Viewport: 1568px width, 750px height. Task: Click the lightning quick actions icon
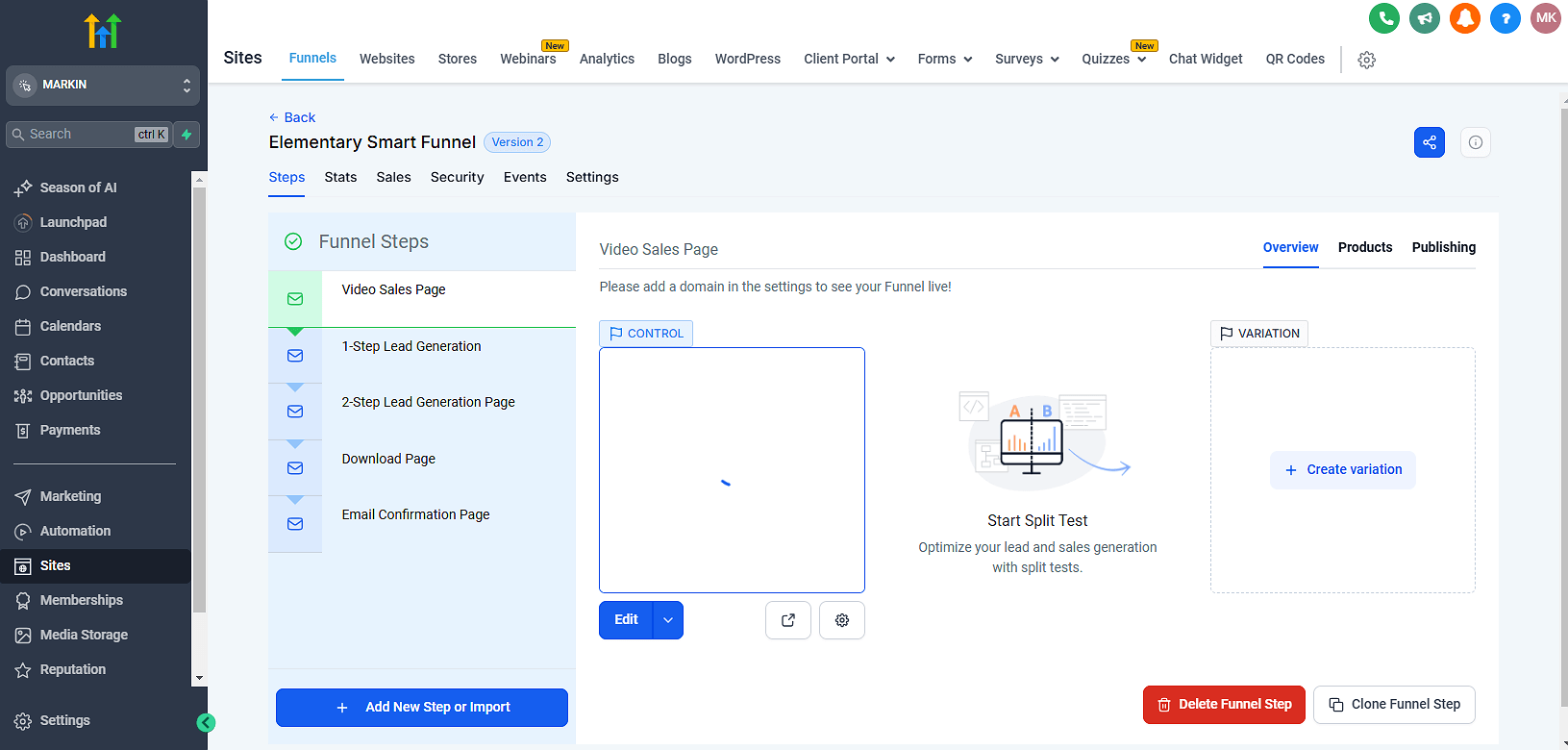(187, 135)
